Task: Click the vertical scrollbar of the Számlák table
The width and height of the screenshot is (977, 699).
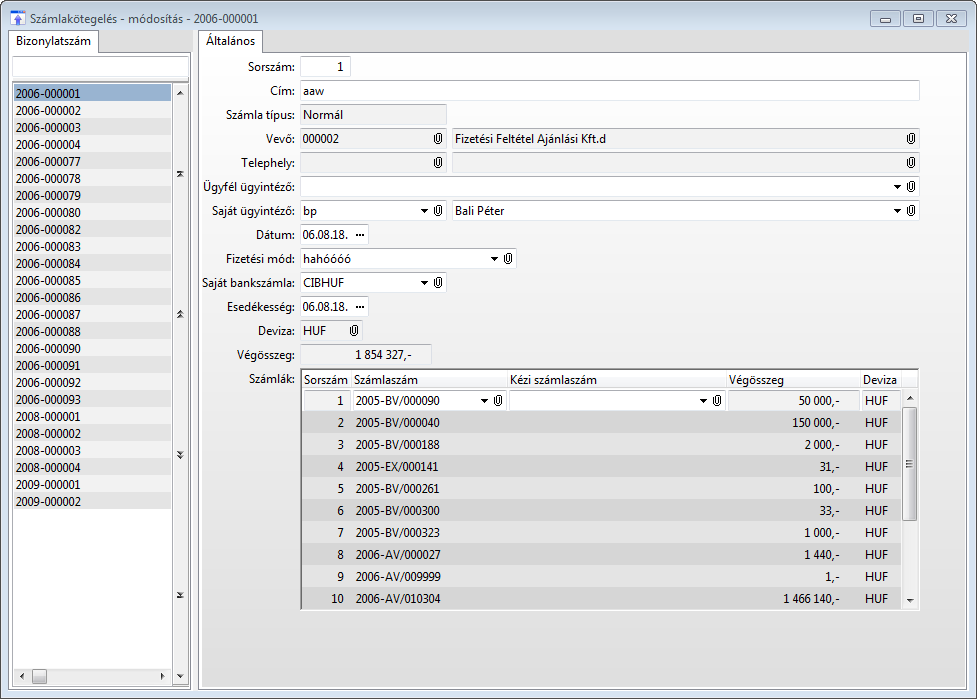Action: tap(909, 462)
